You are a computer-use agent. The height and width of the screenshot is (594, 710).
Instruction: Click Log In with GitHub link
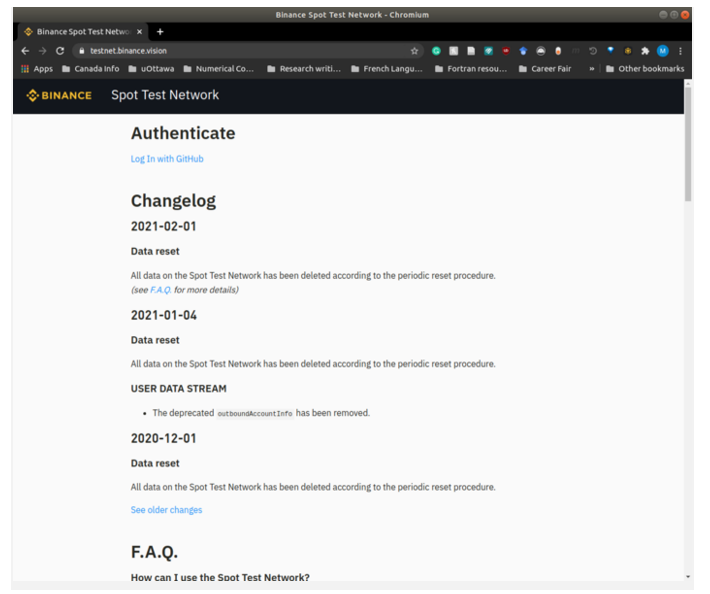pyautogui.click(x=167, y=159)
